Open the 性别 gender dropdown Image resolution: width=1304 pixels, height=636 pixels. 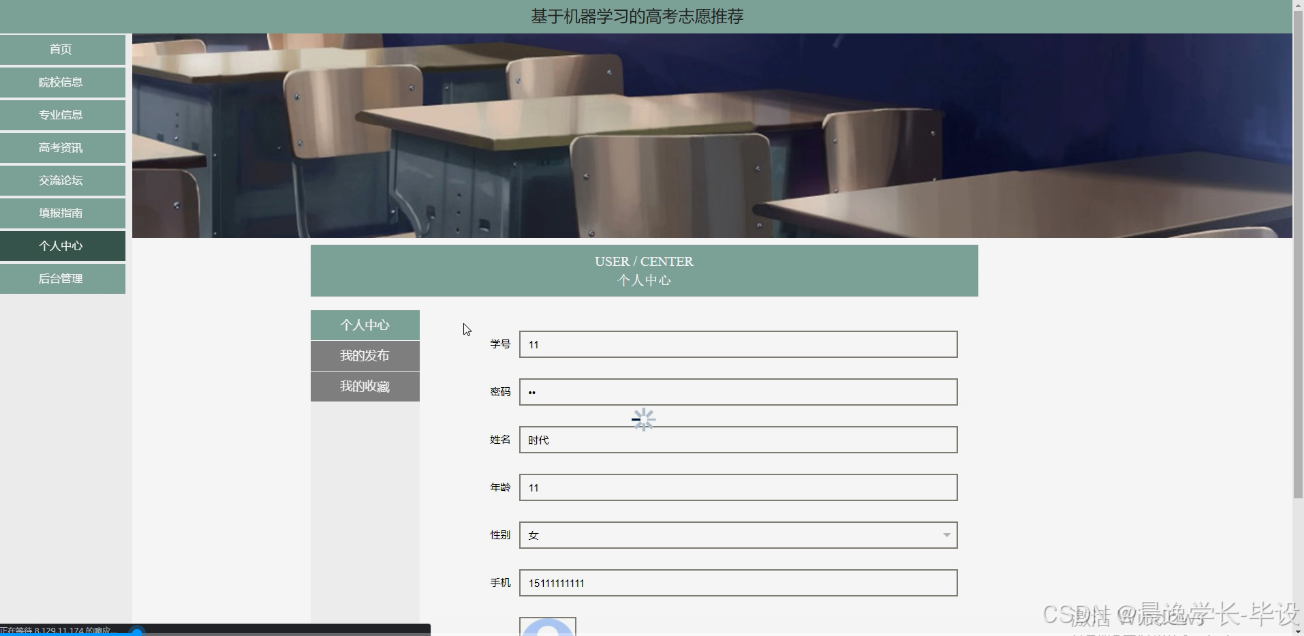tap(737, 535)
